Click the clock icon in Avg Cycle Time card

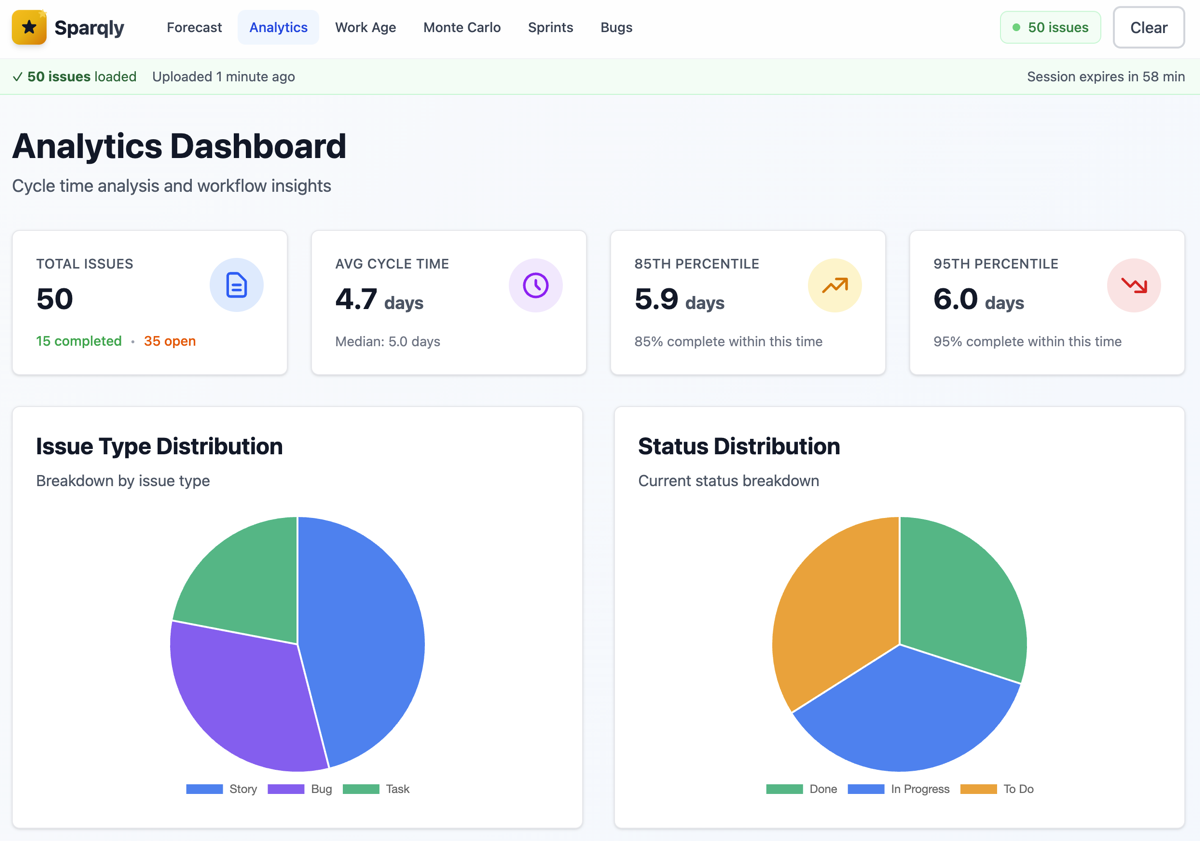click(x=535, y=285)
